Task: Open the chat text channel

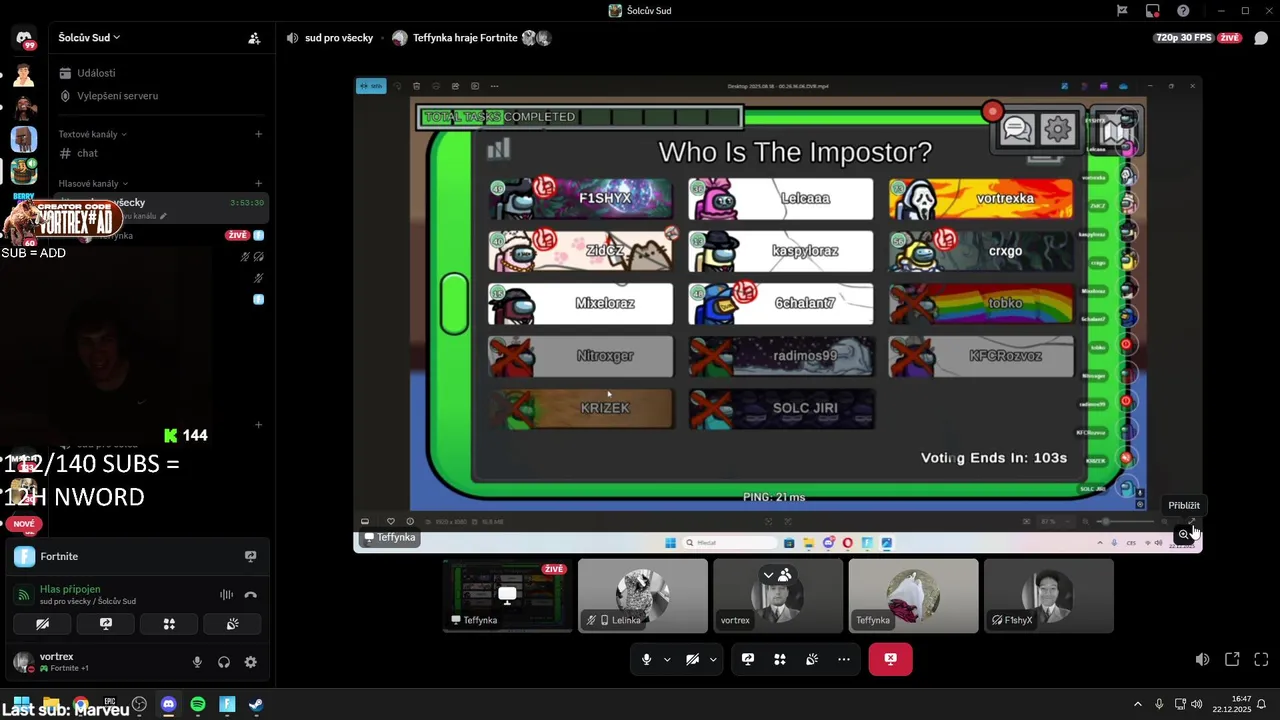Action: [x=87, y=153]
